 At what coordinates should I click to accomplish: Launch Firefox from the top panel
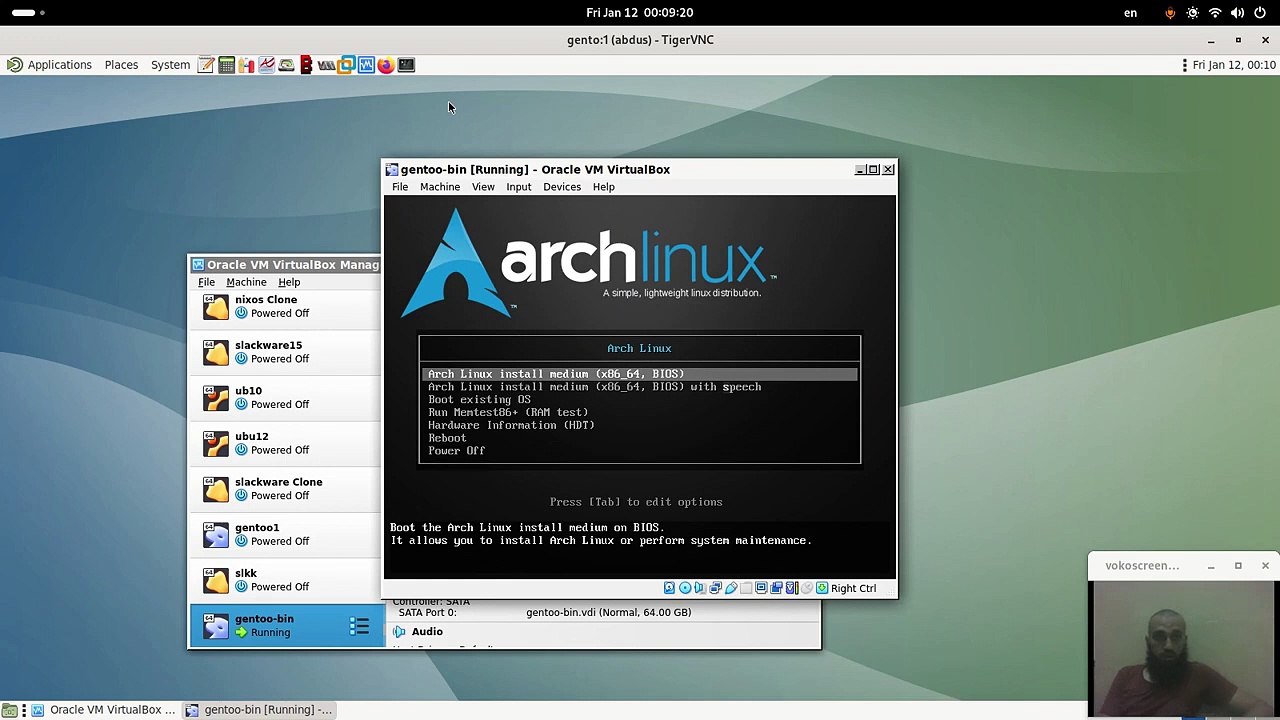tap(386, 65)
